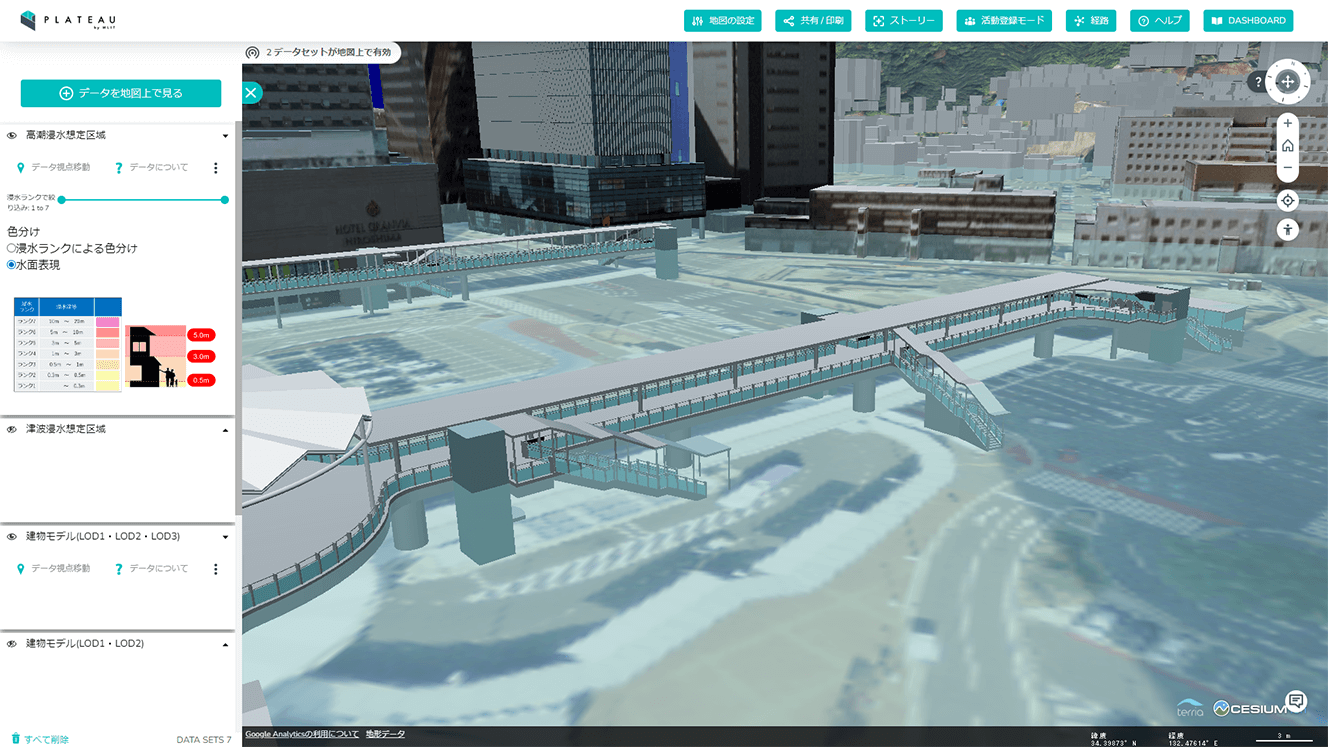Click the Cesium logo
This screenshot has height=747, width=1328.
coord(1250,708)
